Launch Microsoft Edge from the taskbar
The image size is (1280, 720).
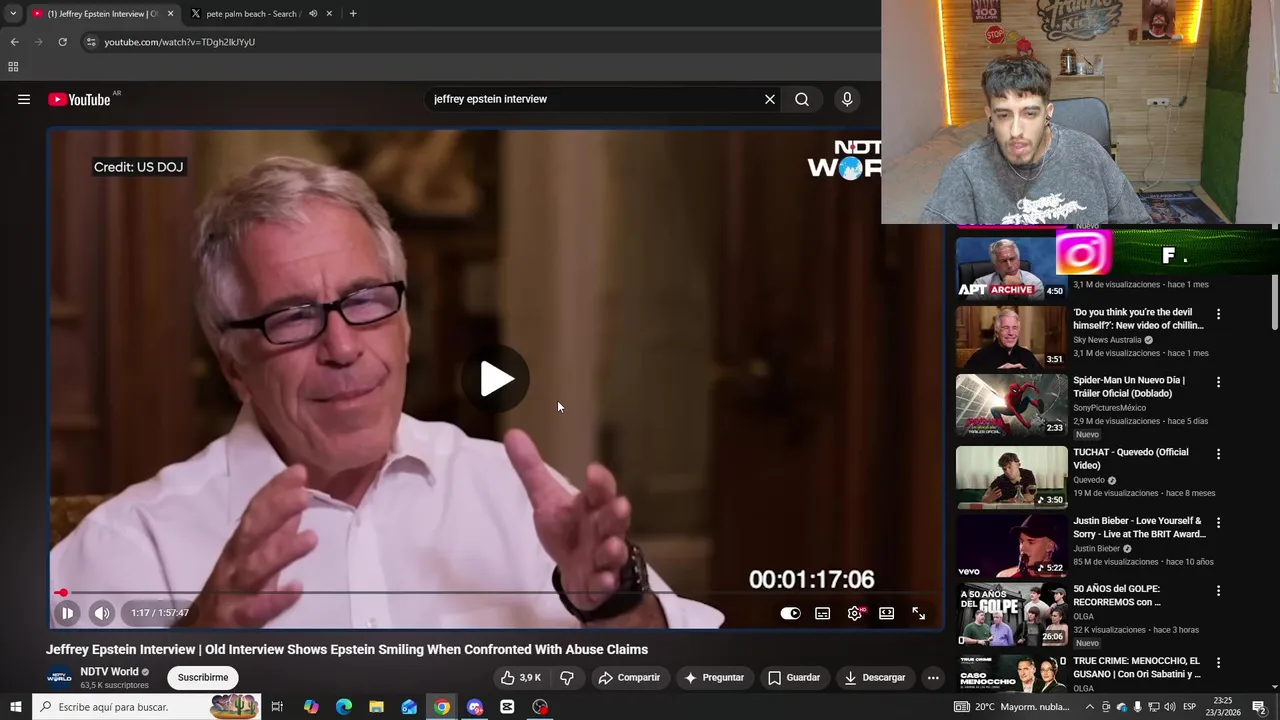click(344, 707)
